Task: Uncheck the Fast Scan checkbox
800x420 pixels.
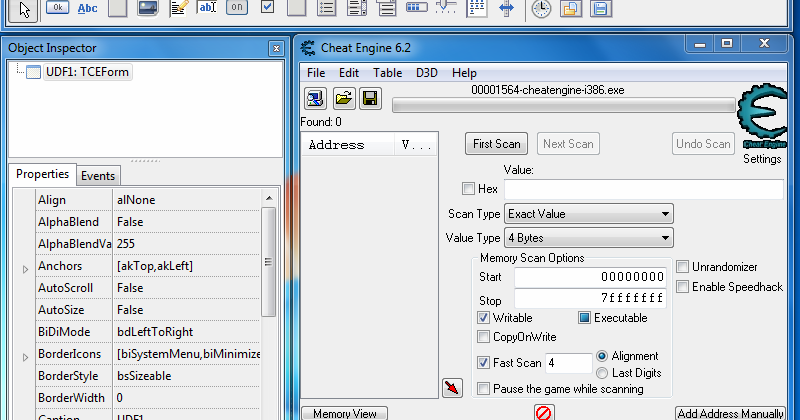Action: [483, 363]
